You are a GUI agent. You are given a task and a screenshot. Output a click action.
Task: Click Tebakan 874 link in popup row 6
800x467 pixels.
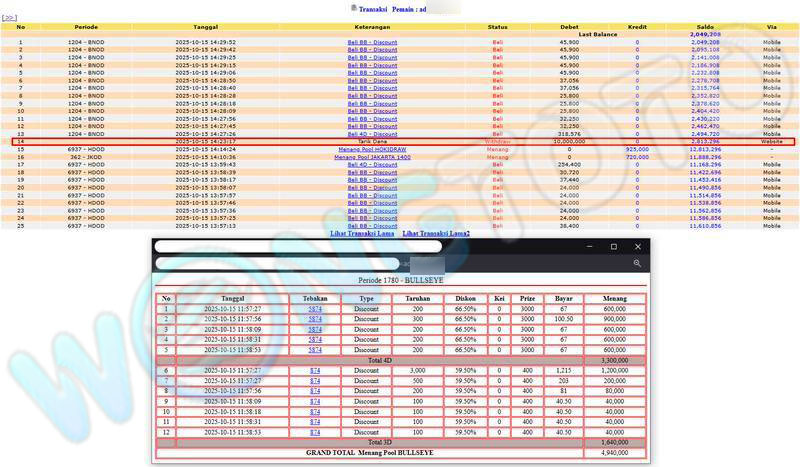pyautogui.click(x=315, y=370)
